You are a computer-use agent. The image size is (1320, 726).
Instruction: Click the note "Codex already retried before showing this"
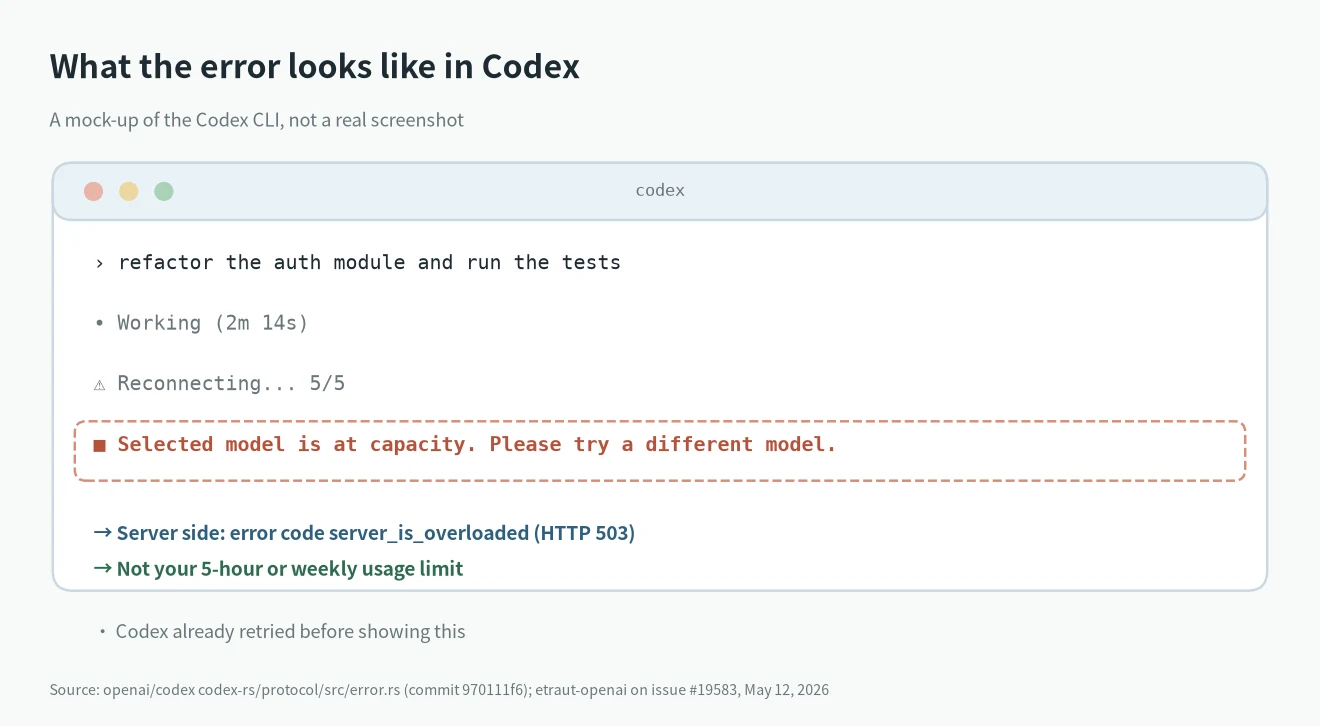(x=291, y=631)
